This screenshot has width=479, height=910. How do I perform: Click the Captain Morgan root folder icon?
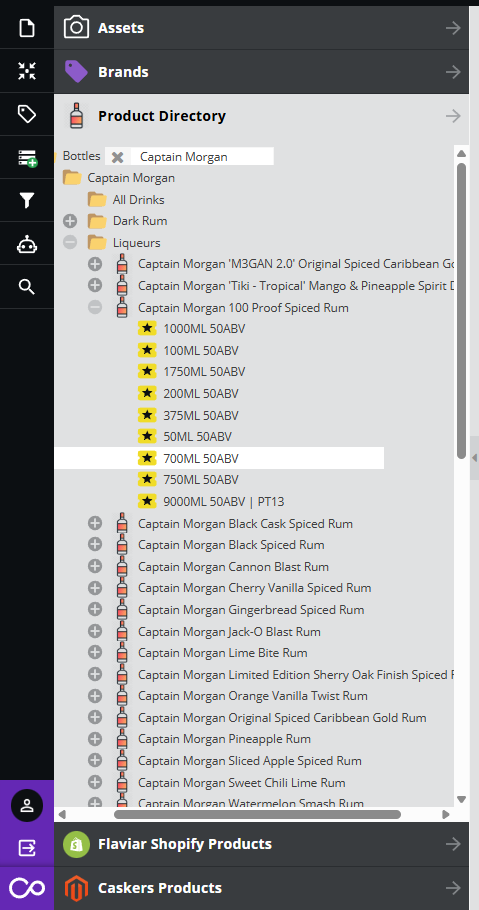(72, 178)
